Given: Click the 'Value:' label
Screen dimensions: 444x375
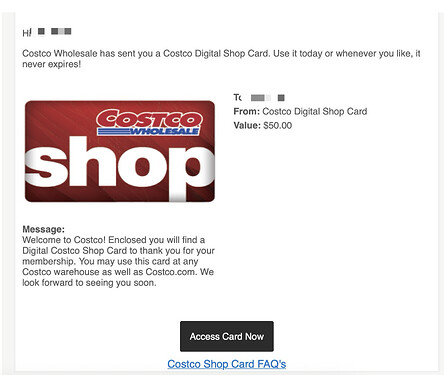Looking at the screenshot, I should click(x=247, y=125).
